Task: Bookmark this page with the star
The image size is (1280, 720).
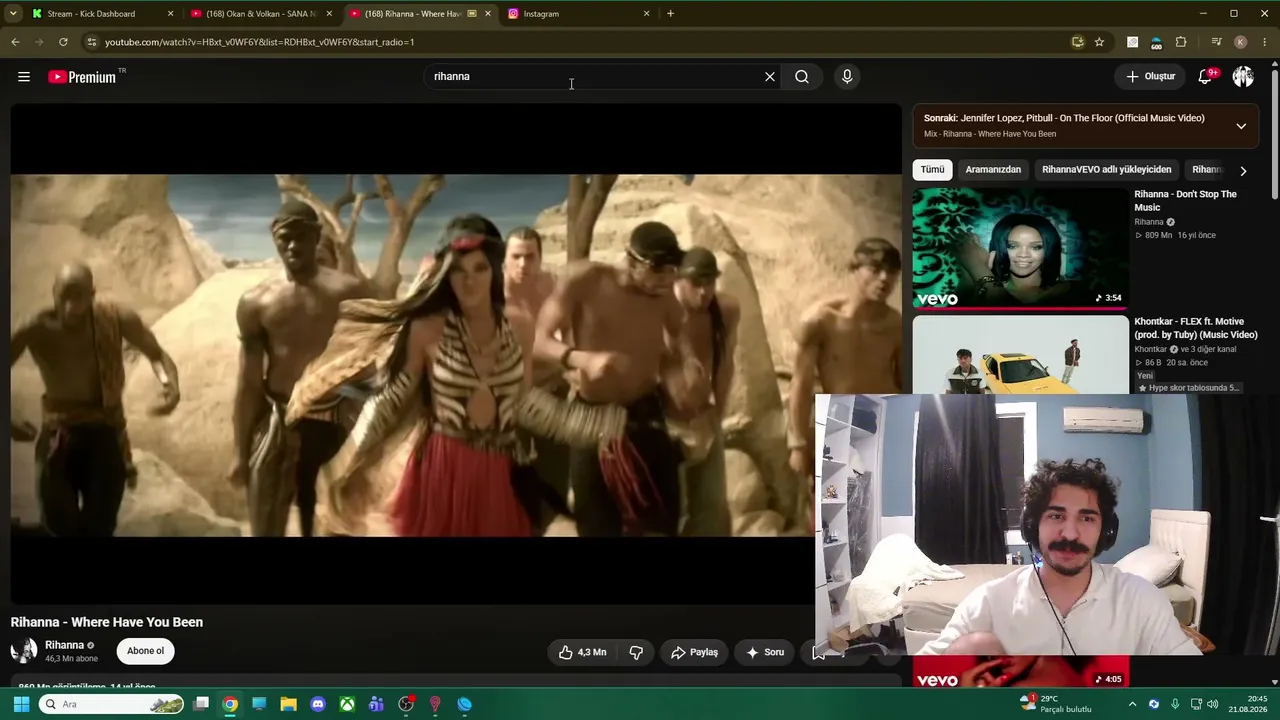Action: click(1099, 42)
